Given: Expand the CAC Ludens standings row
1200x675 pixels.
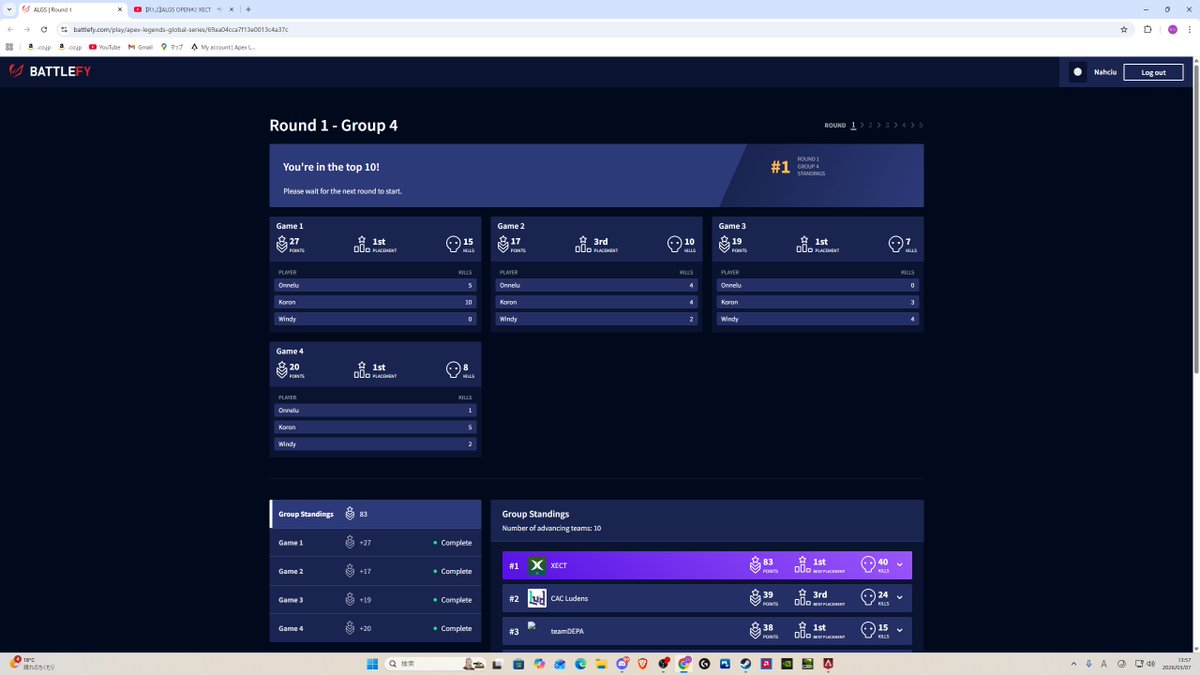Looking at the screenshot, I should [x=899, y=598].
